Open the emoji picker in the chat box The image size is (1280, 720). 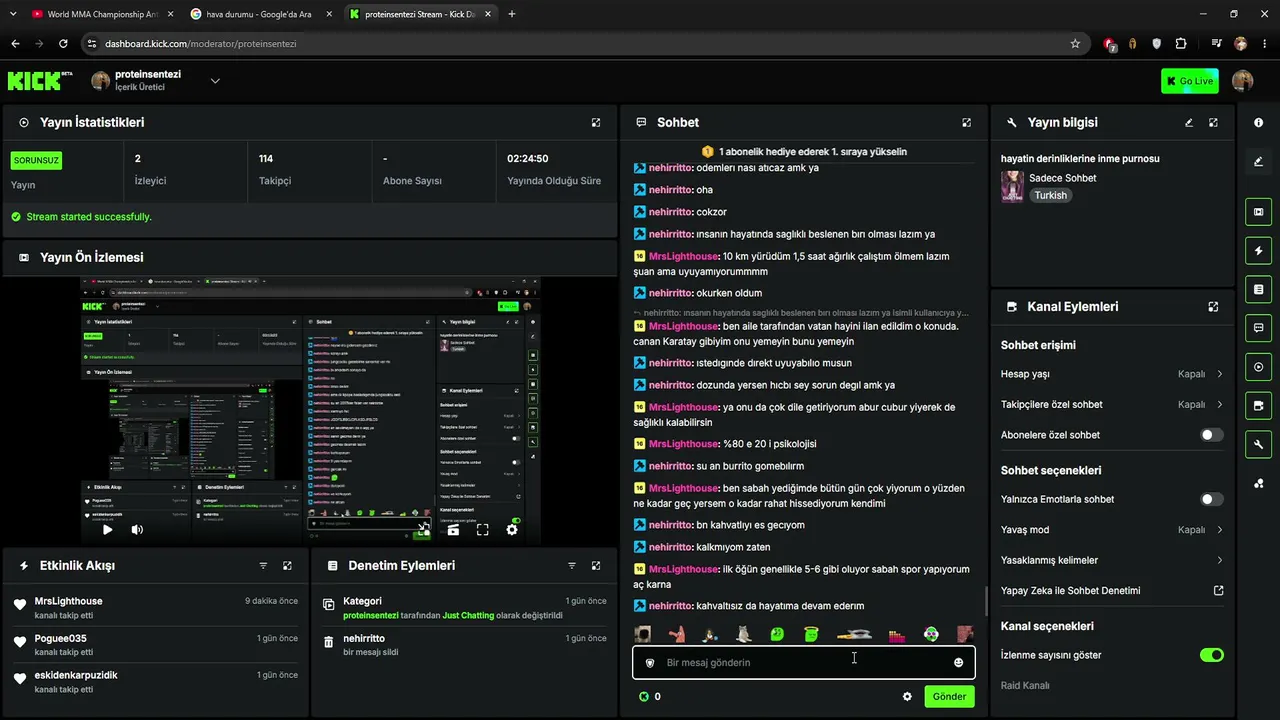[958, 663]
